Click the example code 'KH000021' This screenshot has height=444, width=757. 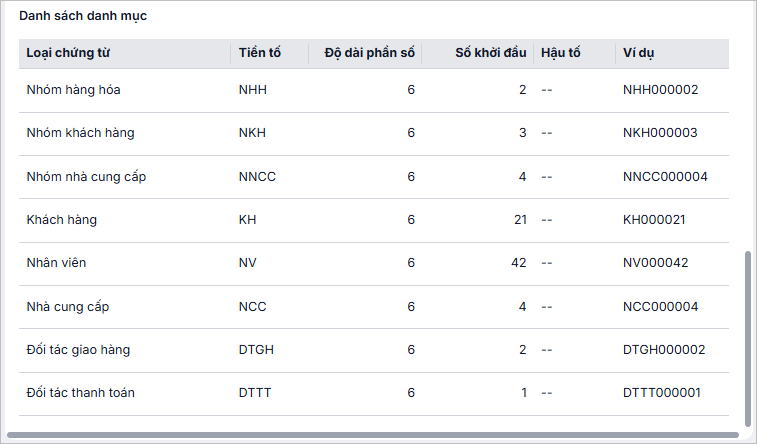coord(654,220)
